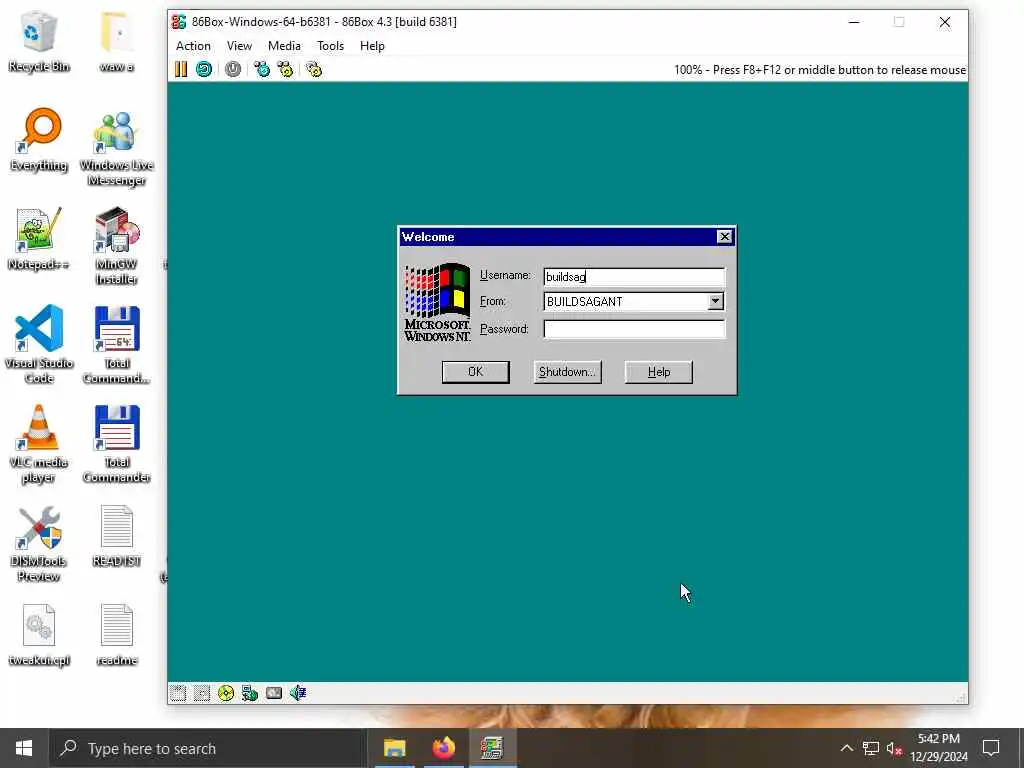Click Help button in Welcome dialog
Screen dimensions: 1024x768
pyautogui.click(x=658, y=372)
